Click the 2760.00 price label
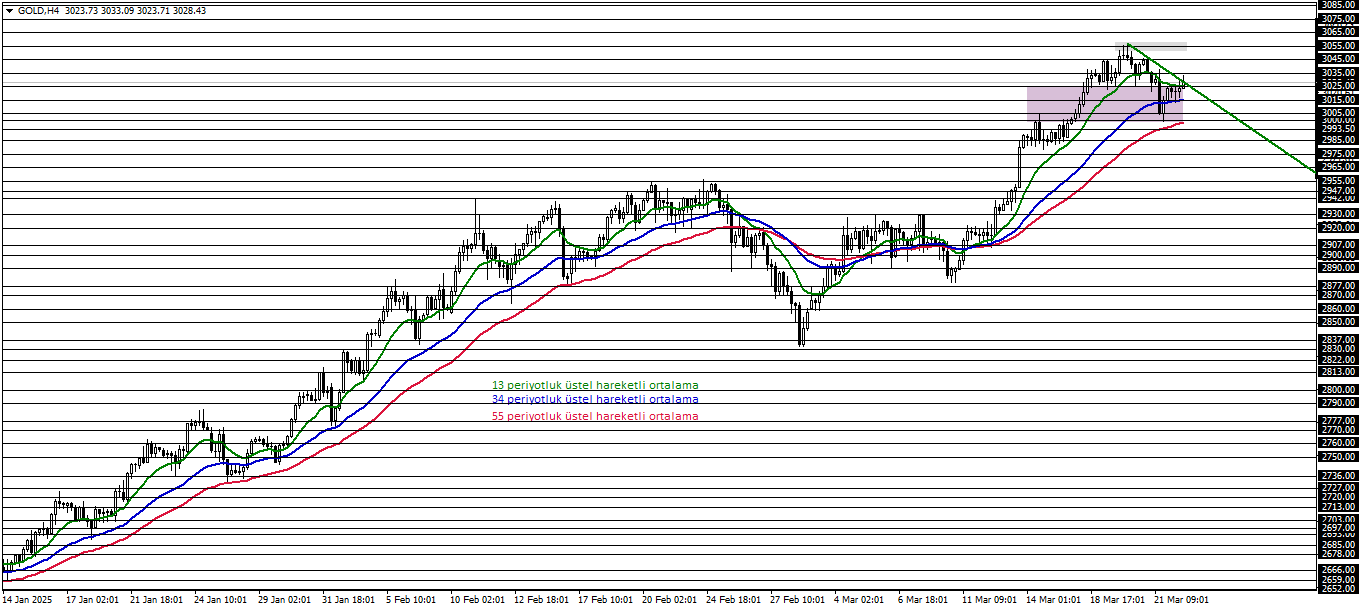Screen dimensions: 1362x611 click(1337, 443)
